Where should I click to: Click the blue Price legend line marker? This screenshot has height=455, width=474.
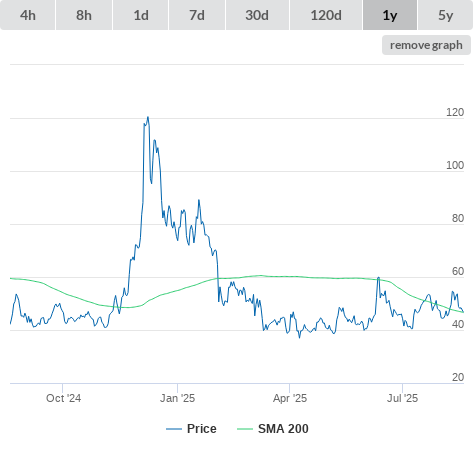(x=174, y=429)
